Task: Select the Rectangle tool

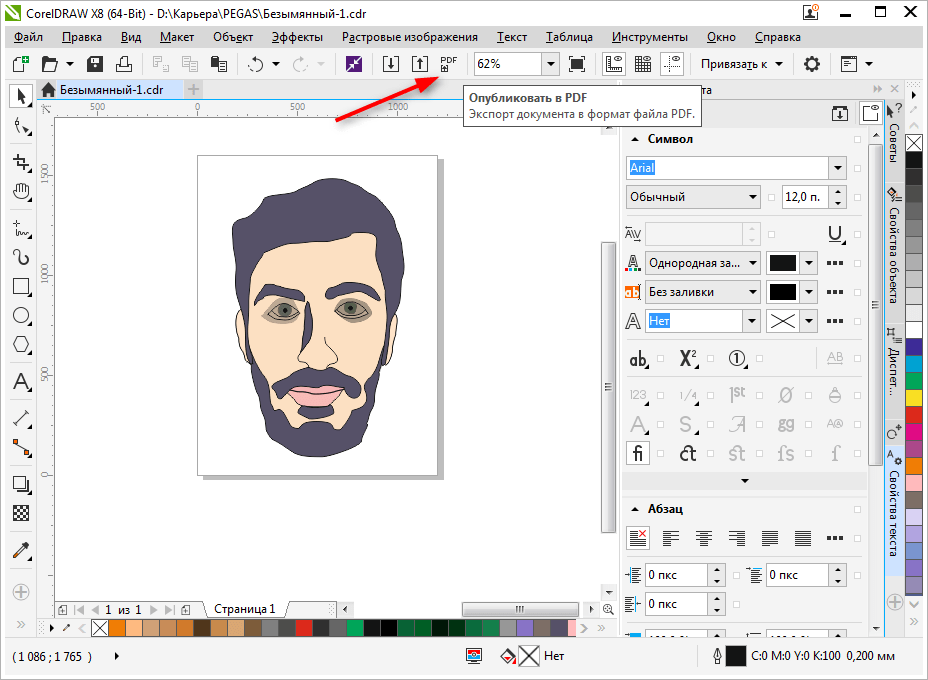Action: (20, 286)
